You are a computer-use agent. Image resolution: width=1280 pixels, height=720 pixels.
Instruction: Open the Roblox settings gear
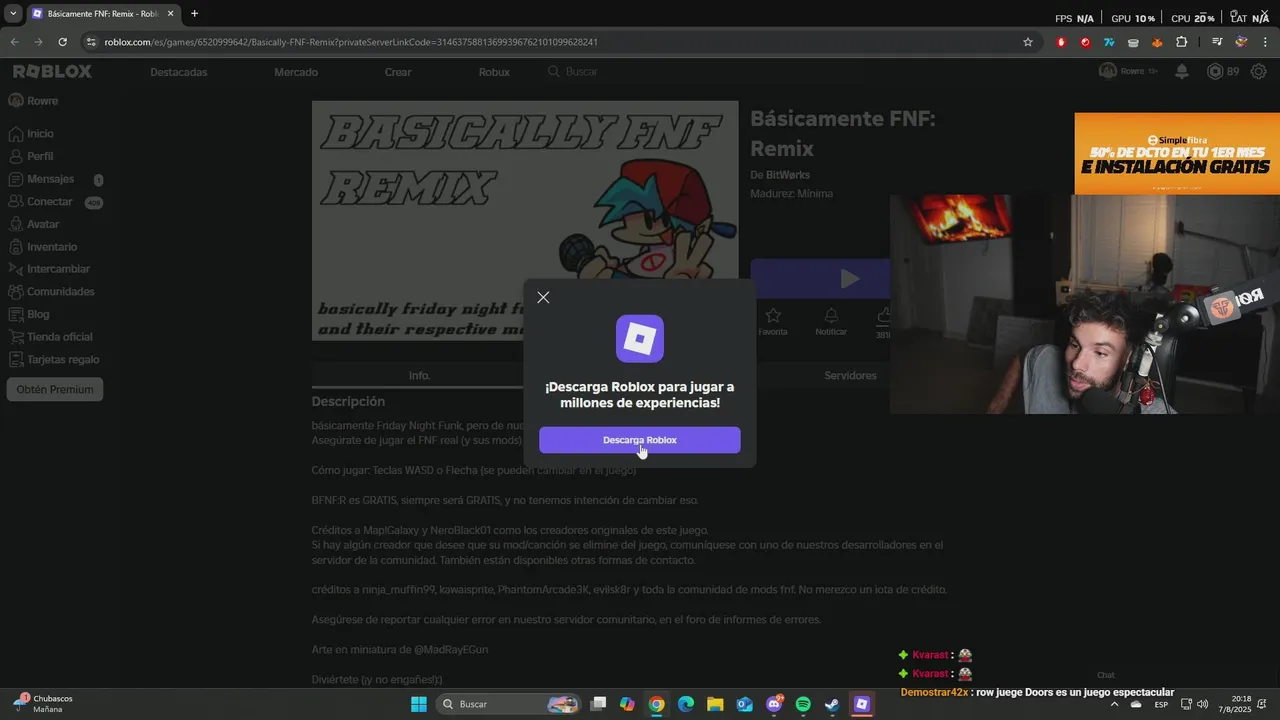pos(1259,71)
